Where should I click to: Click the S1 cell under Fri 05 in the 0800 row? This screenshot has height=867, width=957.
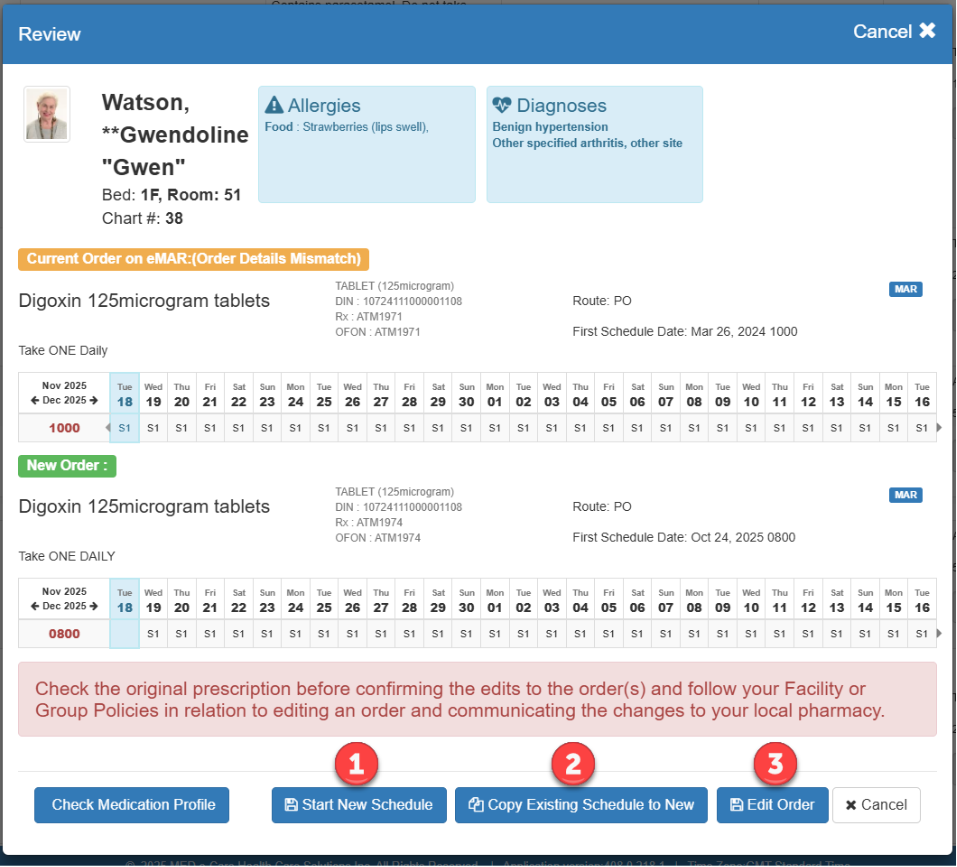[609, 633]
